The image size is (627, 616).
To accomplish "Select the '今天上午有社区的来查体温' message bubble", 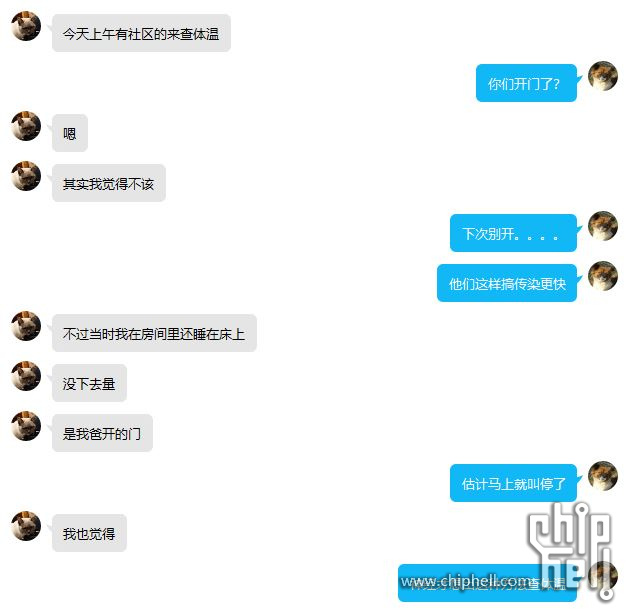I will pos(141,33).
